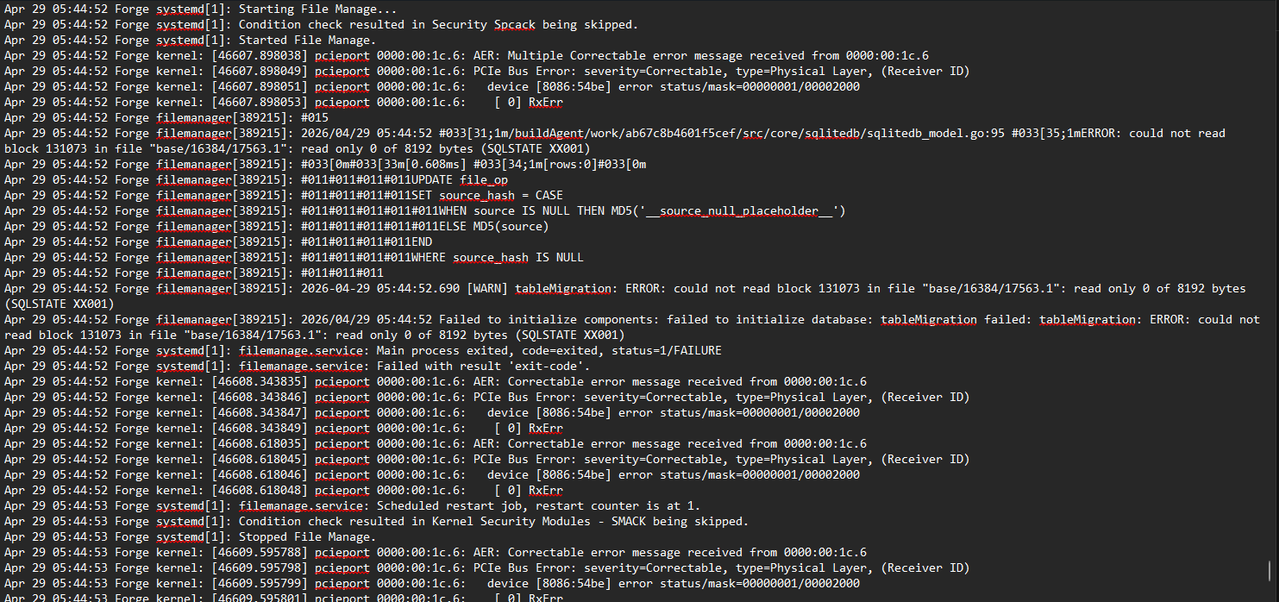Click kernel timestamp [46609.595798]
Image resolution: width=1279 pixels, height=602 pixels.
pos(260,567)
